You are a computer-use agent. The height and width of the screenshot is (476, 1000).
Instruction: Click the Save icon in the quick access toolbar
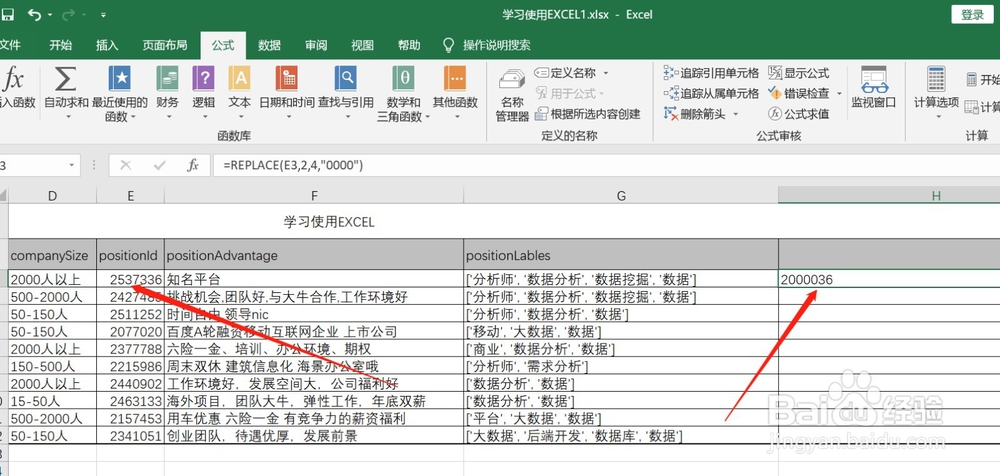pyautogui.click(x=7, y=14)
